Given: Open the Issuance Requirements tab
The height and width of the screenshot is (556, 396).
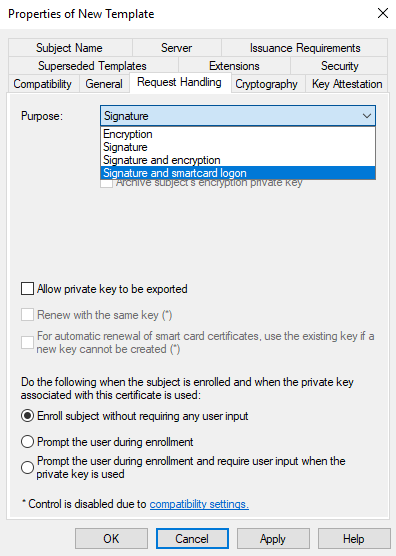Looking at the screenshot, I should [x=305, y=48].
